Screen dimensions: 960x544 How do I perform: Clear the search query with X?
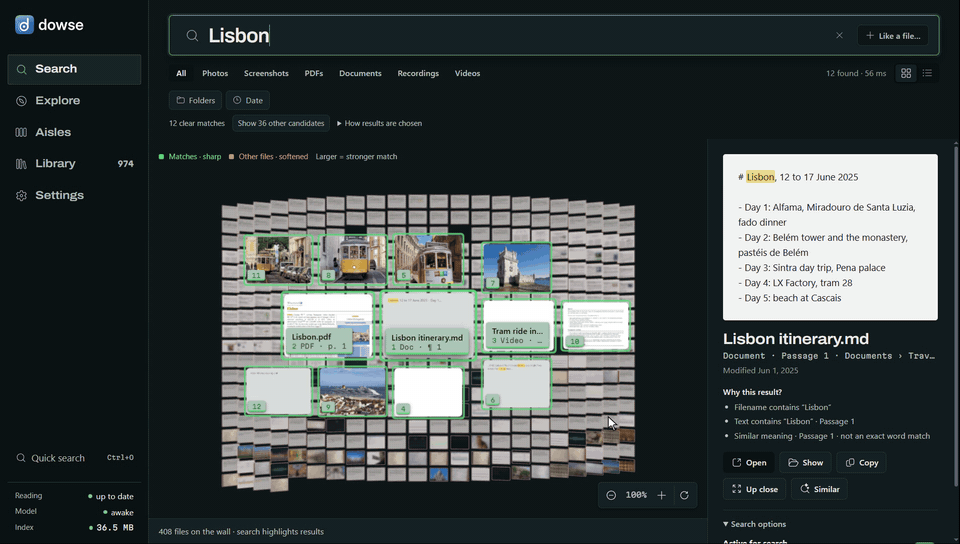pyautogui.click(x=839, y=35)
